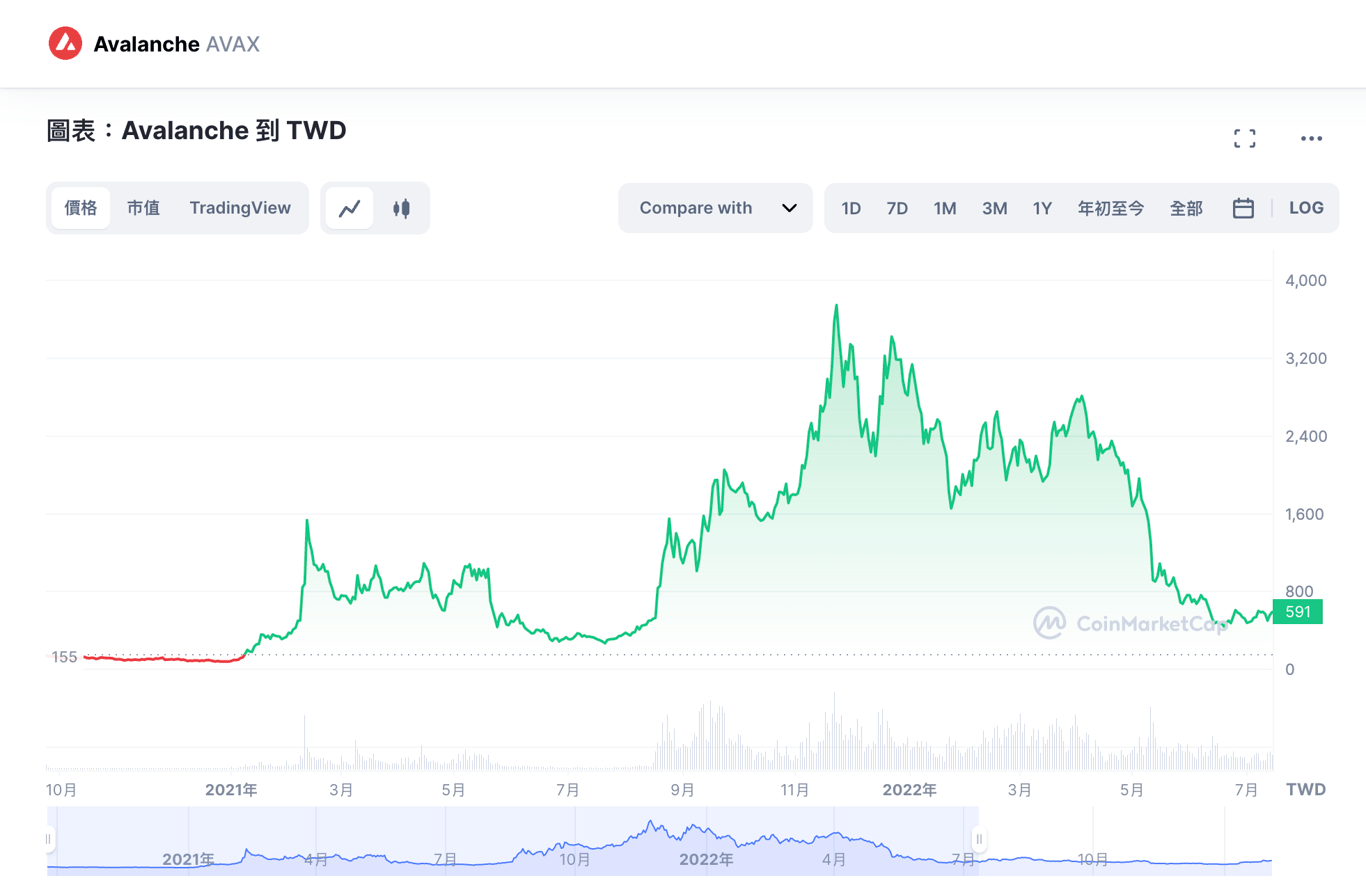Image resolution: width=1366 pixels, height=892 pixels.
Task: Set chart range to 3M
Action: 994,208
